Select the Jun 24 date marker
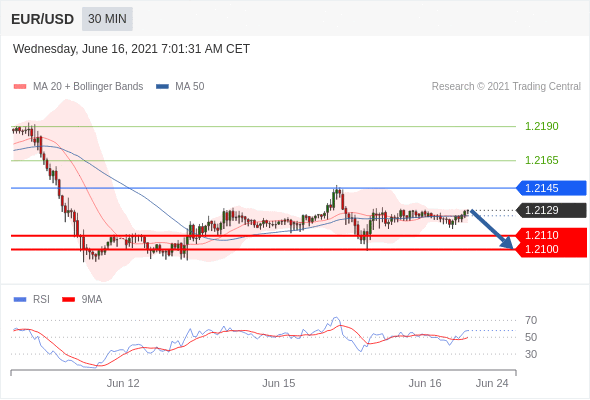The height and width of the screenshot is (400, 590). pyautogui.click(x=492, y=383)
